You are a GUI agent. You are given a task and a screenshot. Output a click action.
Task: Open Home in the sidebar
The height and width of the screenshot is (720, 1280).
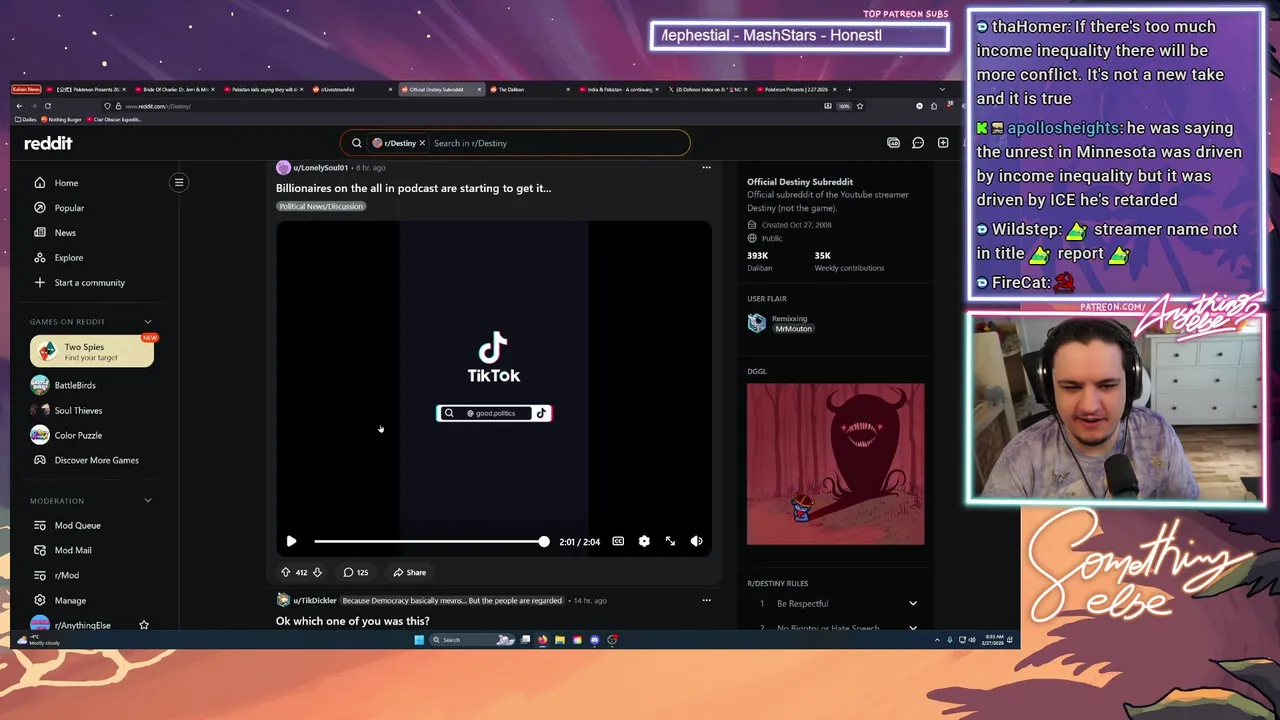tap(66, 183)
